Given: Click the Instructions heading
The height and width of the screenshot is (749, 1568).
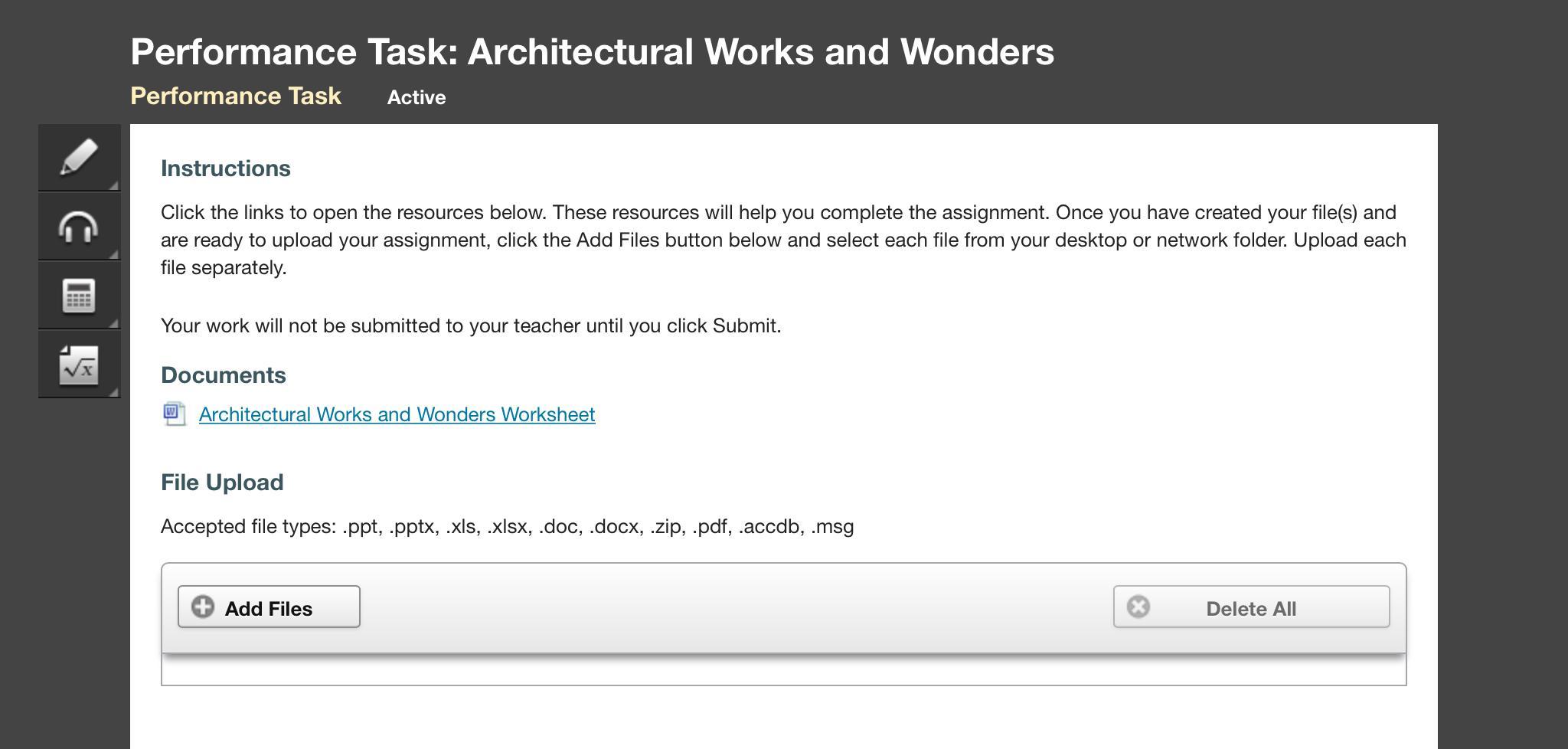Looking at the screenshot, I should click(x=226, y=168).
